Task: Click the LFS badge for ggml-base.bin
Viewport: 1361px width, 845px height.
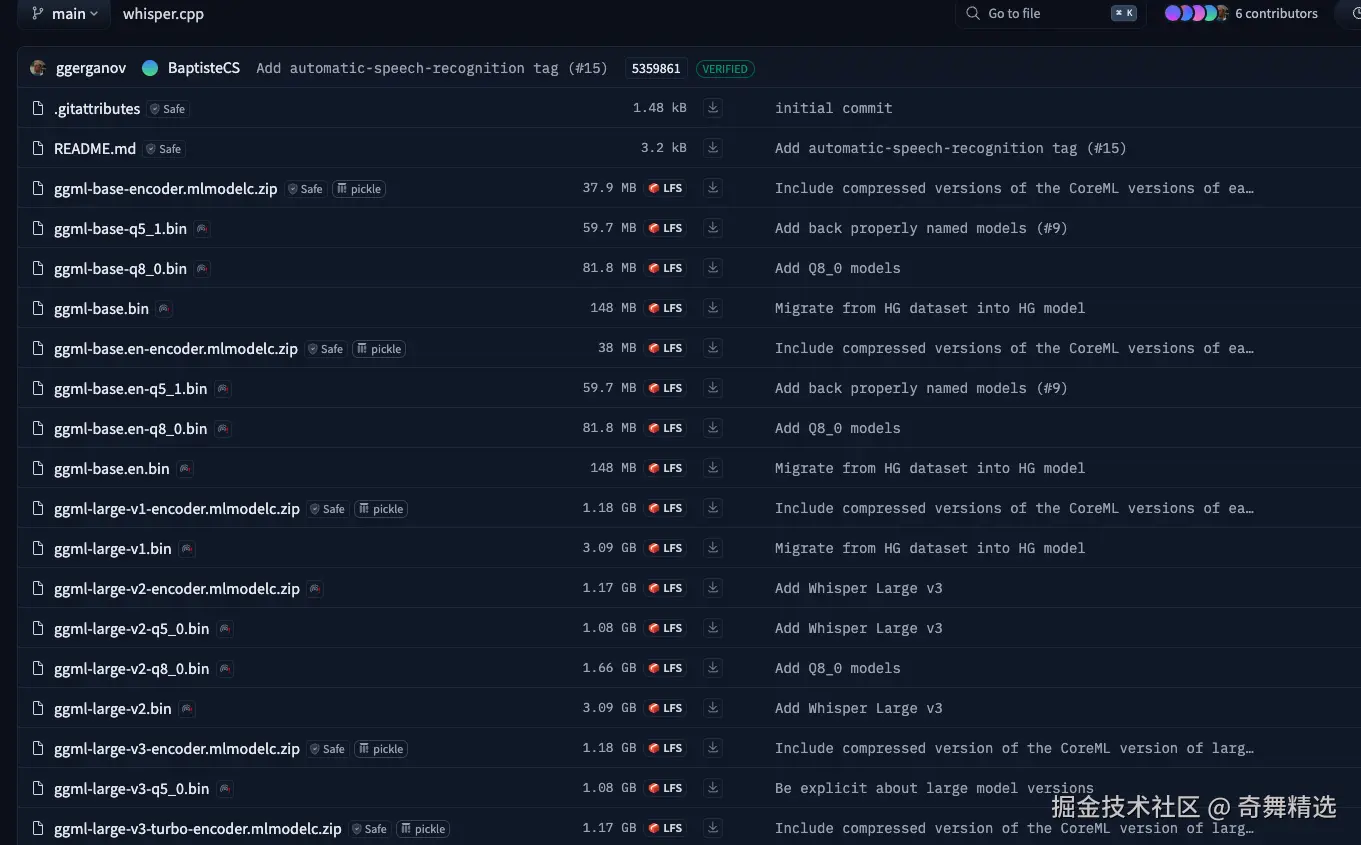Action: 665,308
